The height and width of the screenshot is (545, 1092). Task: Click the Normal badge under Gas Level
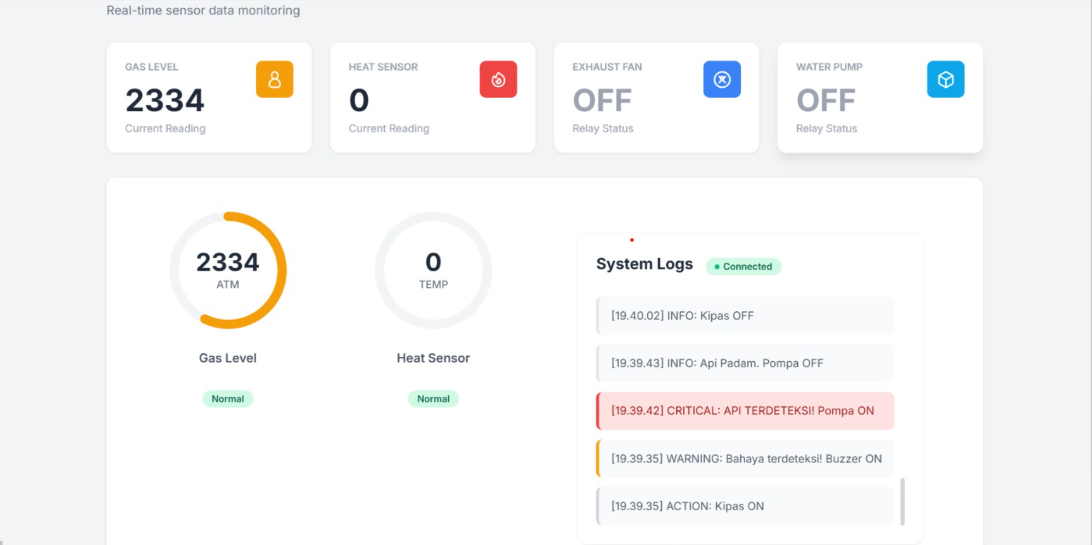point(228,399)
